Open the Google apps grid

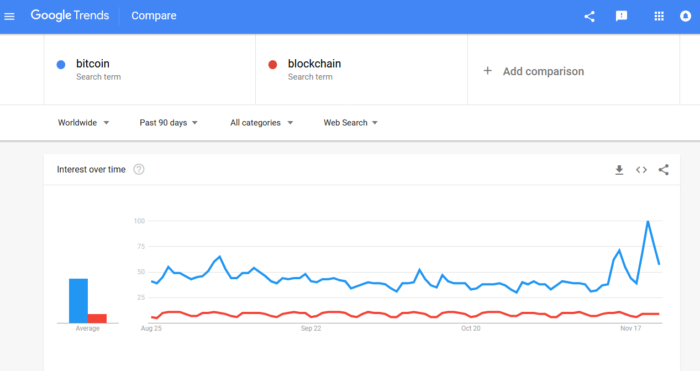[x=659, y=17]
